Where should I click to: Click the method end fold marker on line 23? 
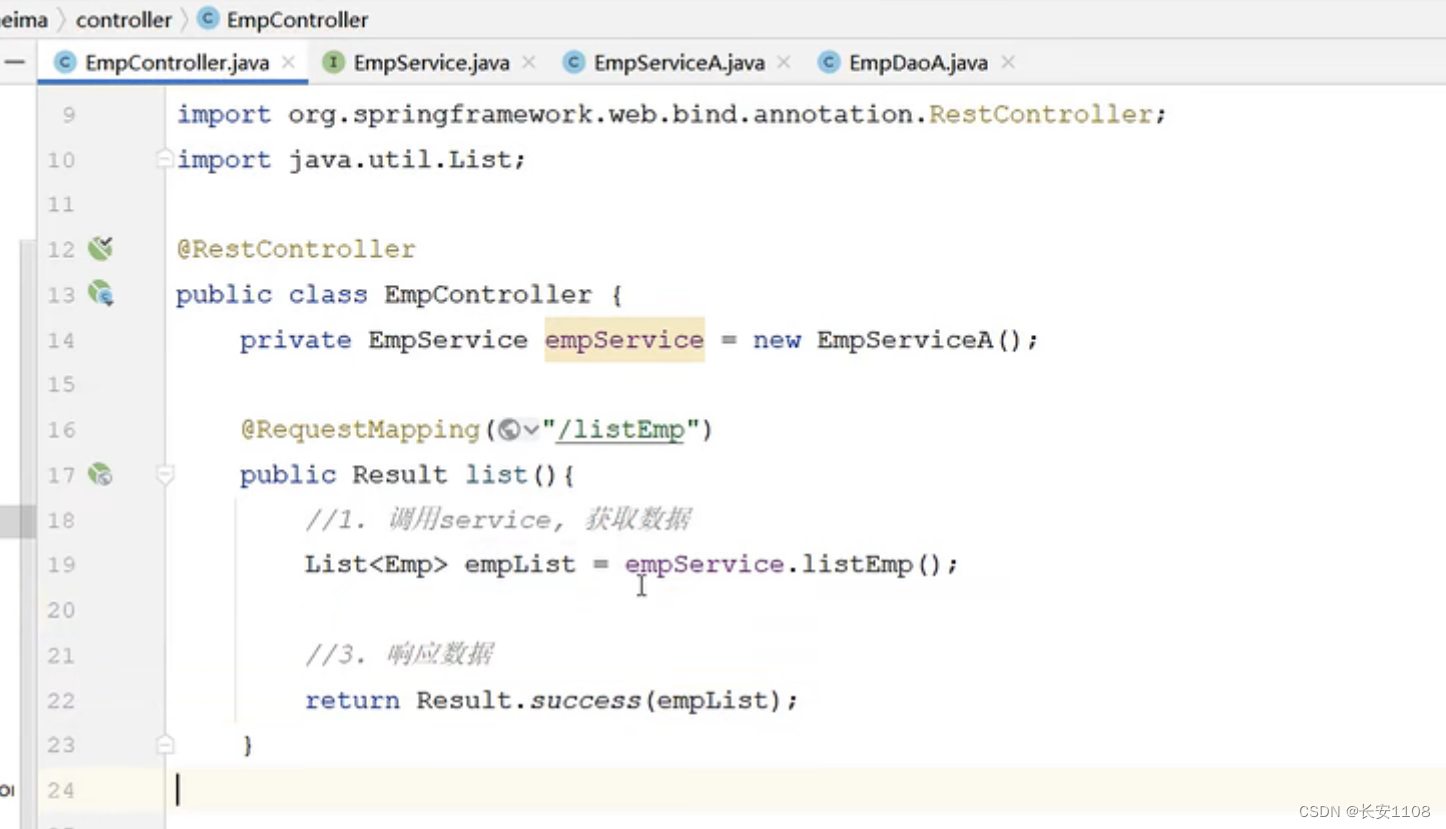point(165,745)
